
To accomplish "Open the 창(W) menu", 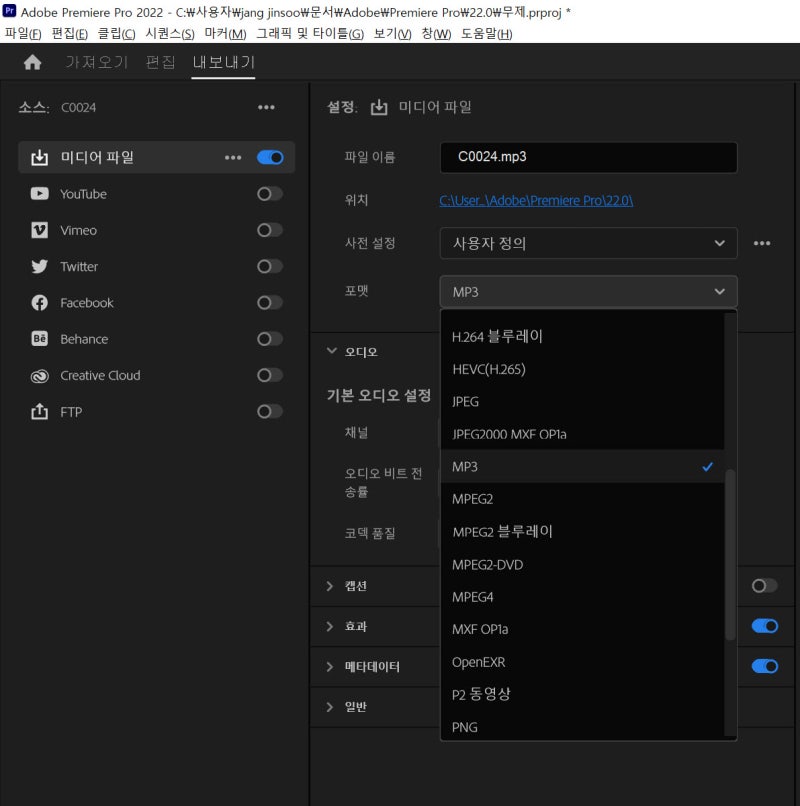I will [x=436, y=34].
